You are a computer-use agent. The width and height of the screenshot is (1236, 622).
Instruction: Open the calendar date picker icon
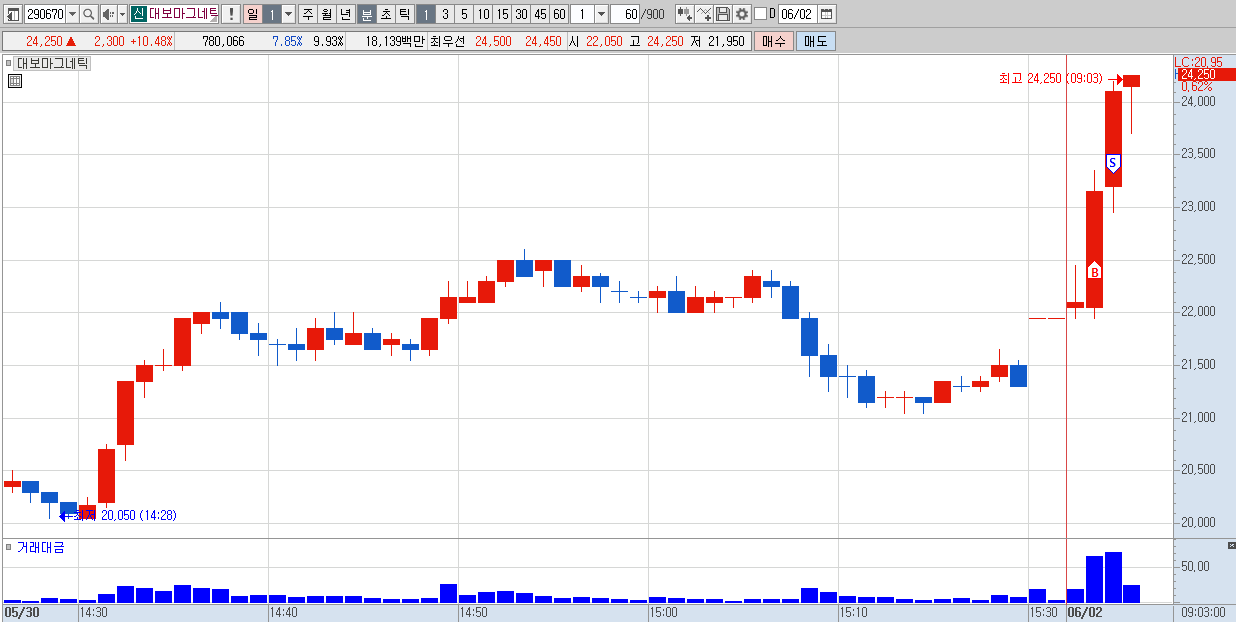click(x=827, y=14)
